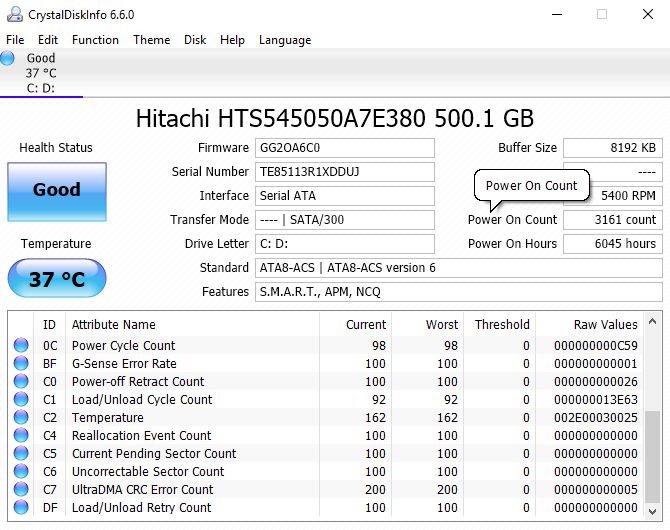This screenshot has width=670, height=530.
Task: Click the CrystalDiskInfo app icon in title bar
Action: click(15, 14)
